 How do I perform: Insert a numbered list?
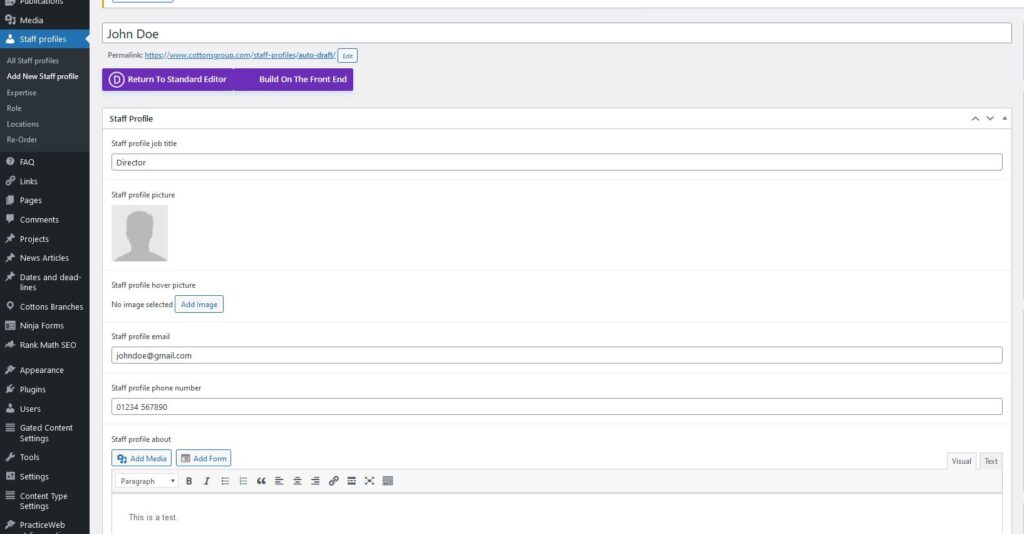pos(243,481)
